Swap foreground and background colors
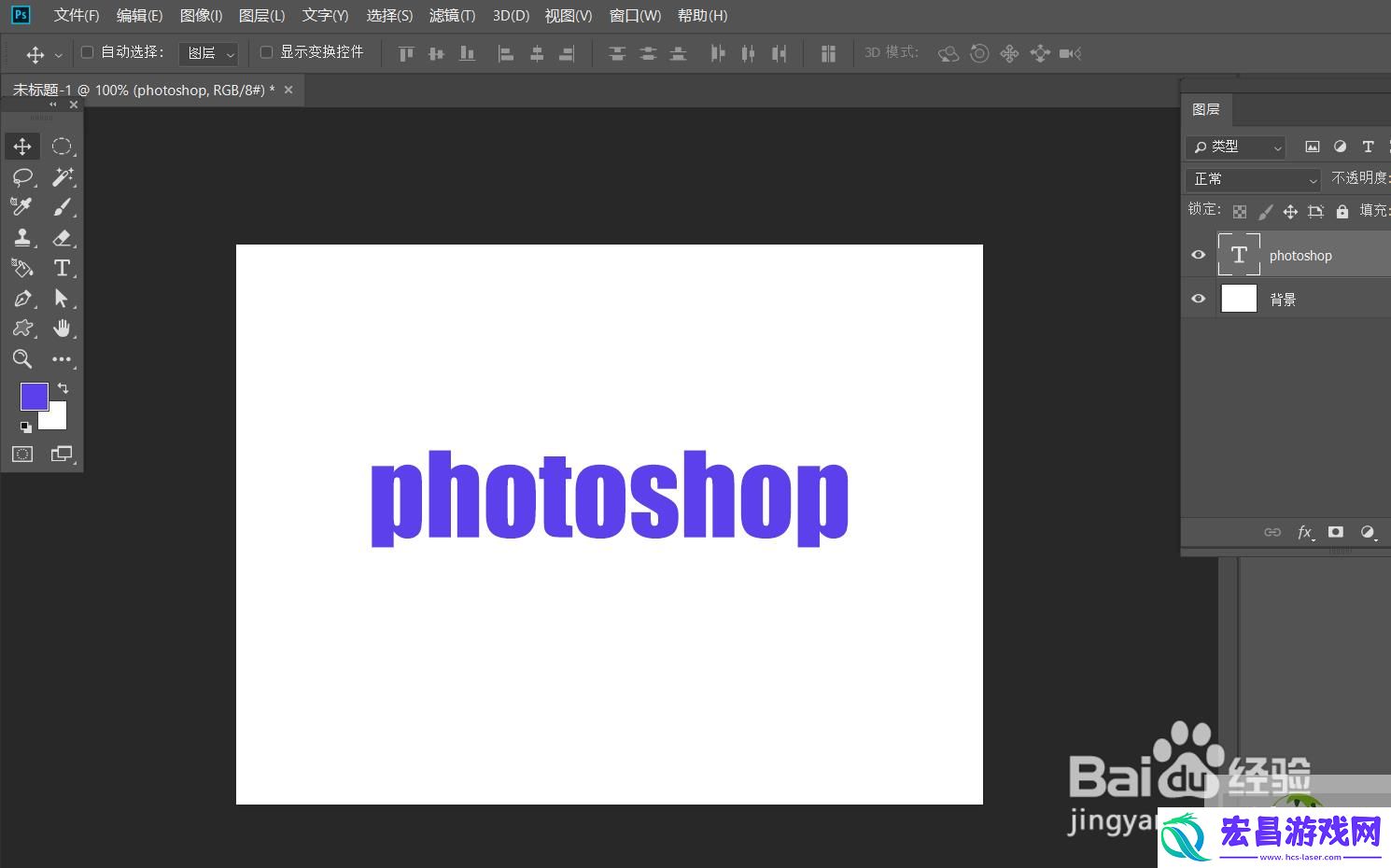The height and width of the screenshot is (868, 1391). point(63,387)
